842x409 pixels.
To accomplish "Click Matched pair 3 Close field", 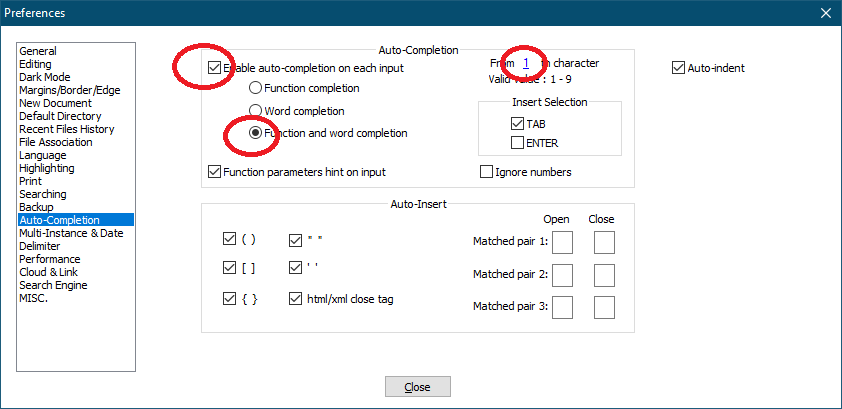I will point(604,308).
